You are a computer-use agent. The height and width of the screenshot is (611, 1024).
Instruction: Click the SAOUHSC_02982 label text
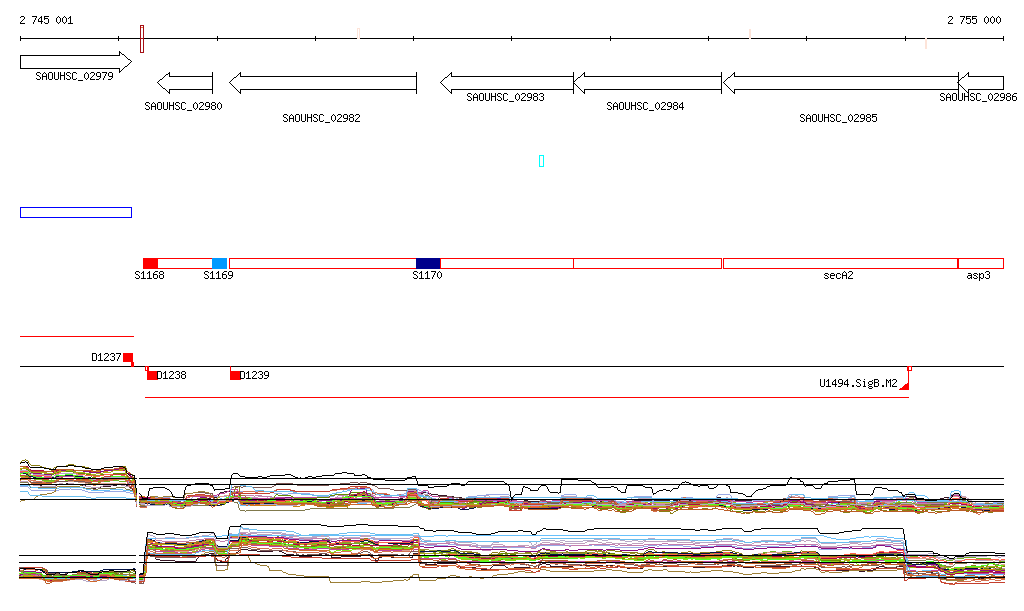coord(321,118)
